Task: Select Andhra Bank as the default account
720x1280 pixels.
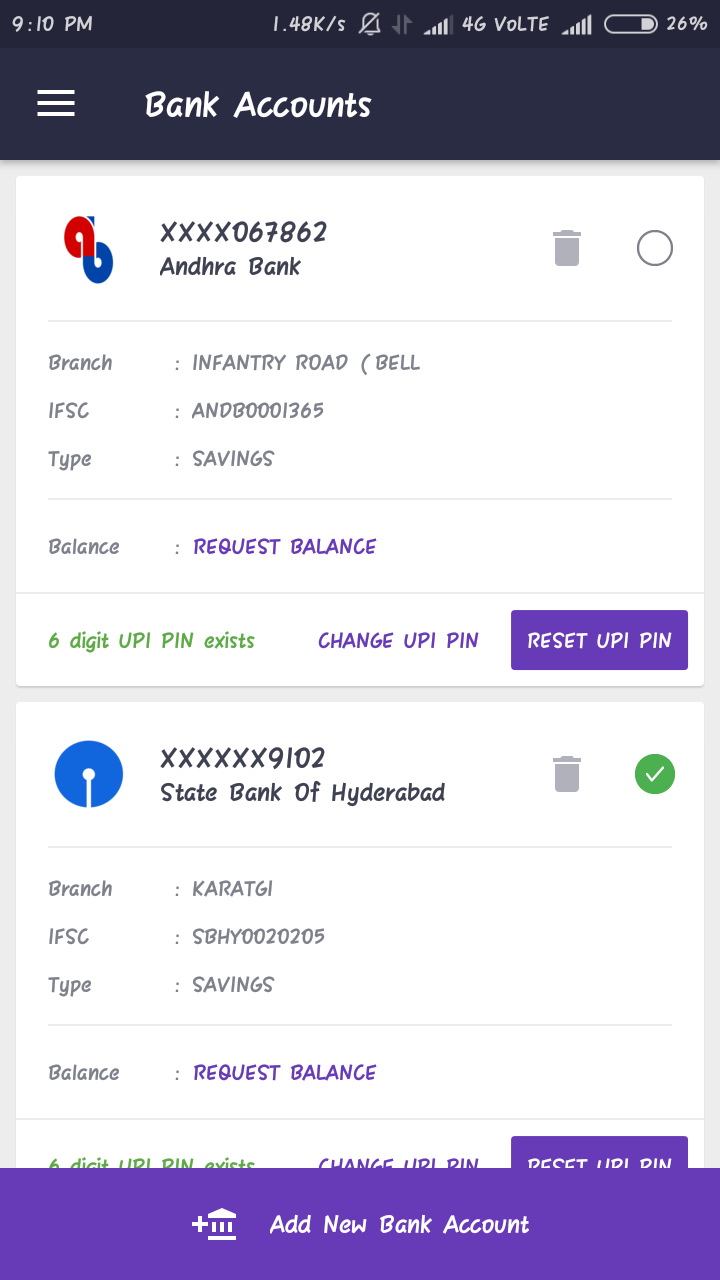Action: tap(655, 248)
